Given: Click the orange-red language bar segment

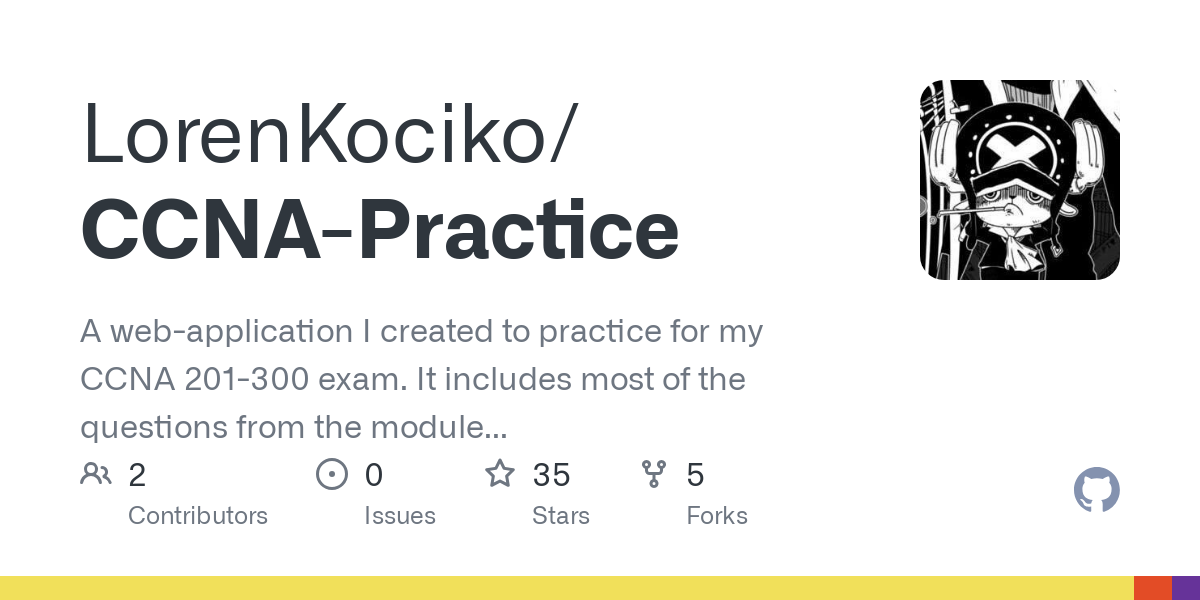Looking at the screenshot, I should click(1153, 588).
